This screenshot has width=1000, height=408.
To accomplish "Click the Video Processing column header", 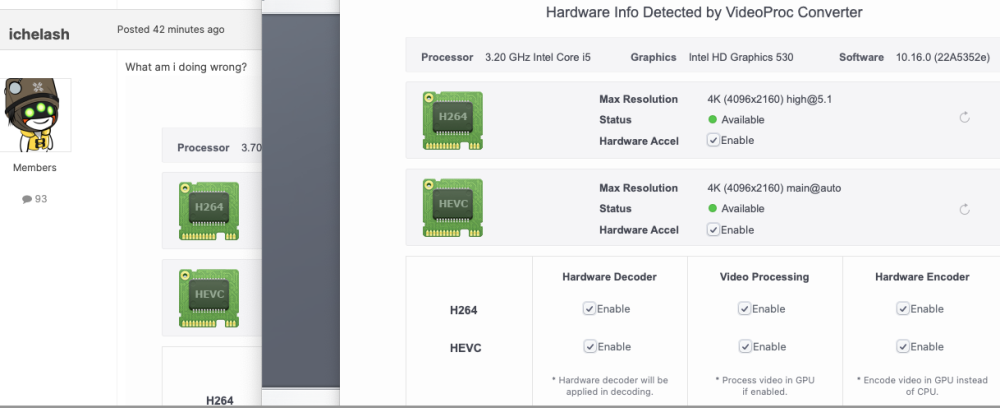I will point(764,277).
